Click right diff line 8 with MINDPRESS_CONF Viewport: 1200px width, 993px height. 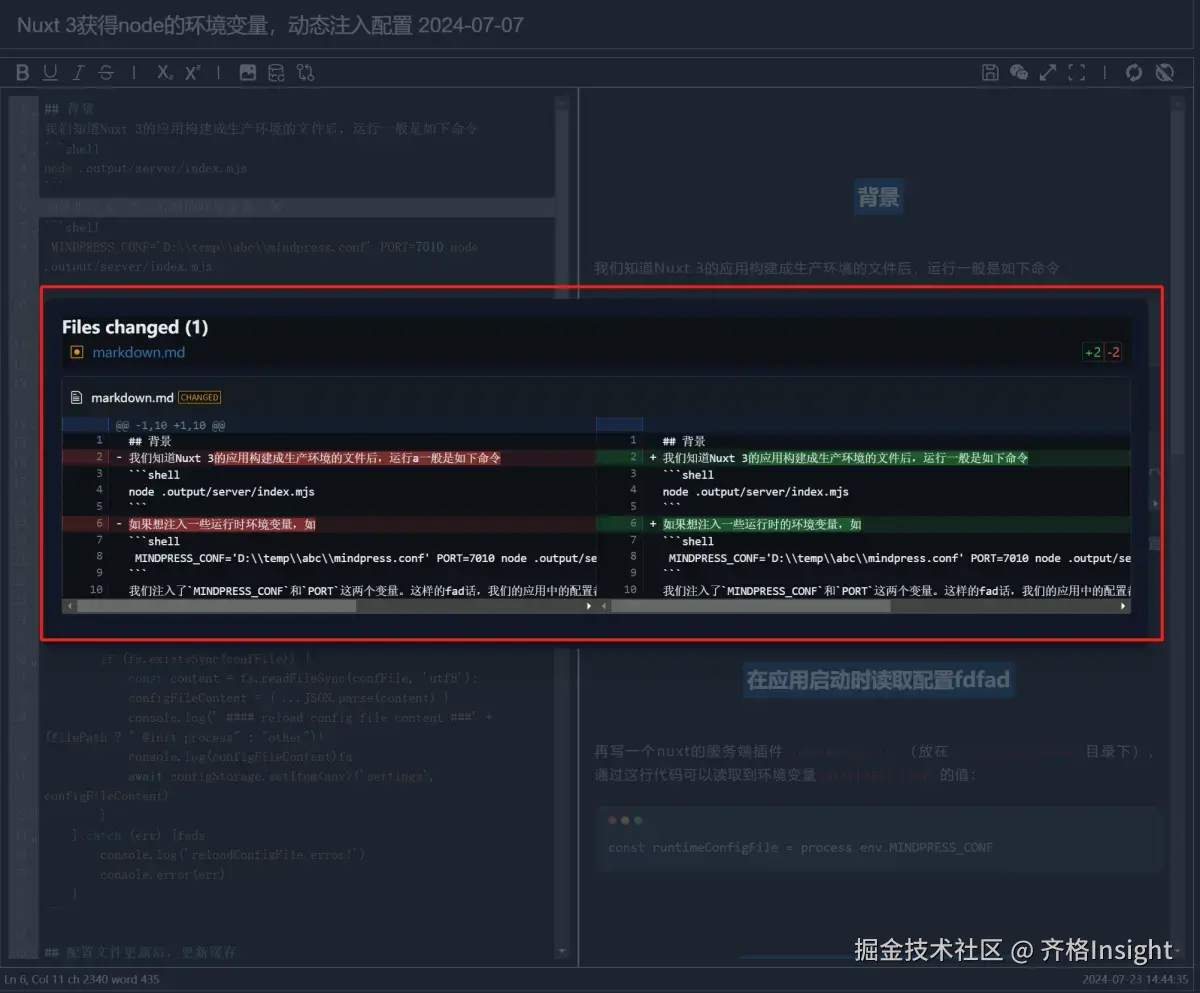point(863,557)
